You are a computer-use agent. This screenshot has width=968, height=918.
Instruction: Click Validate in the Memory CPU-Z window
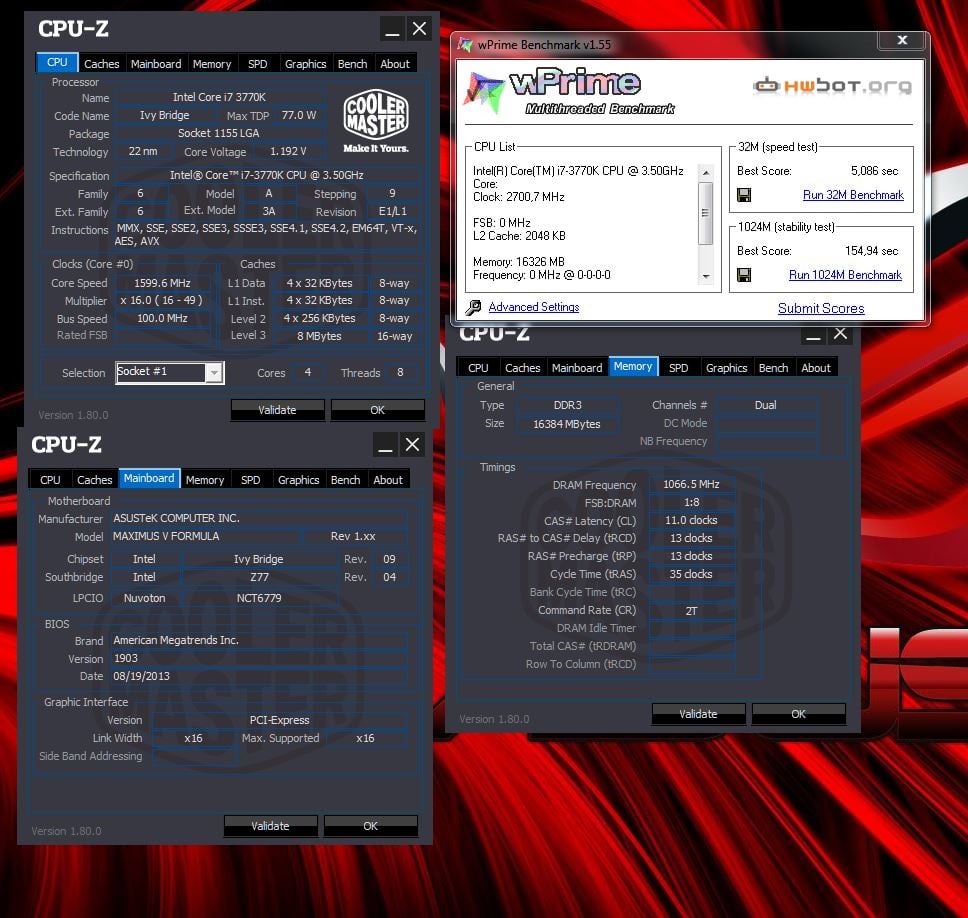click(698, 714)
